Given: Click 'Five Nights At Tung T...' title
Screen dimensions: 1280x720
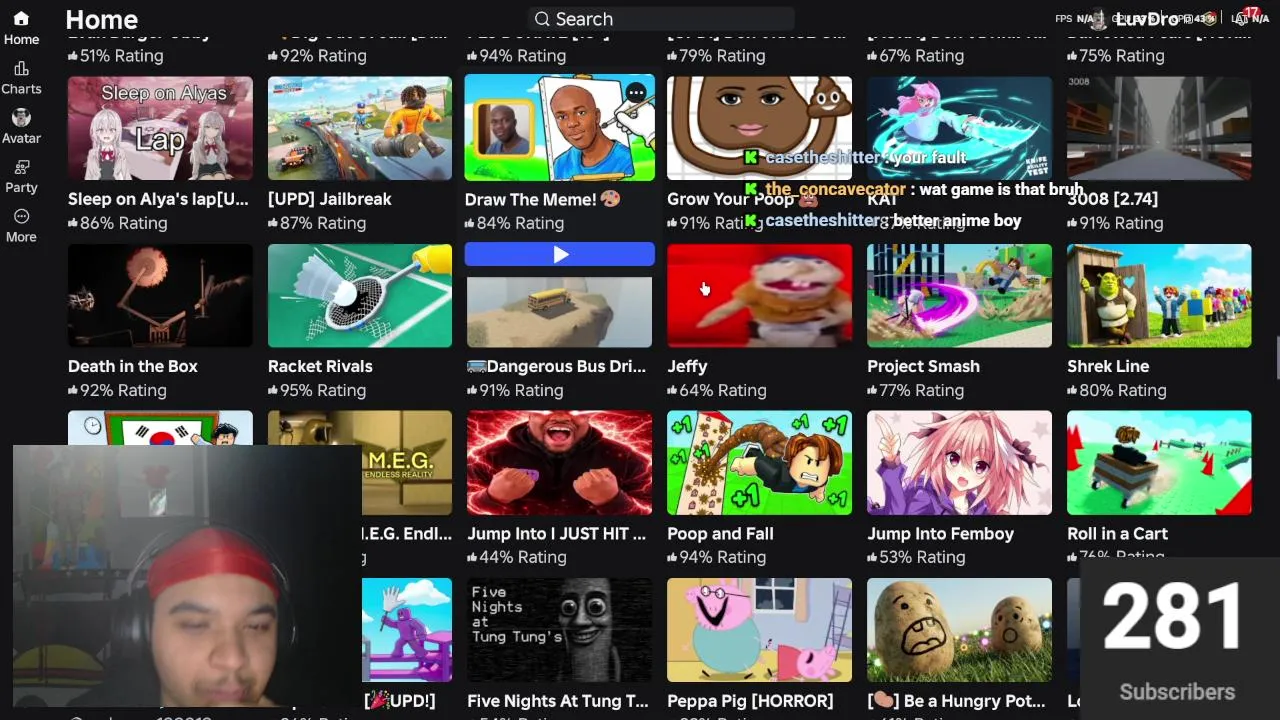Looking at the screenshot, I should click(558, 701).
